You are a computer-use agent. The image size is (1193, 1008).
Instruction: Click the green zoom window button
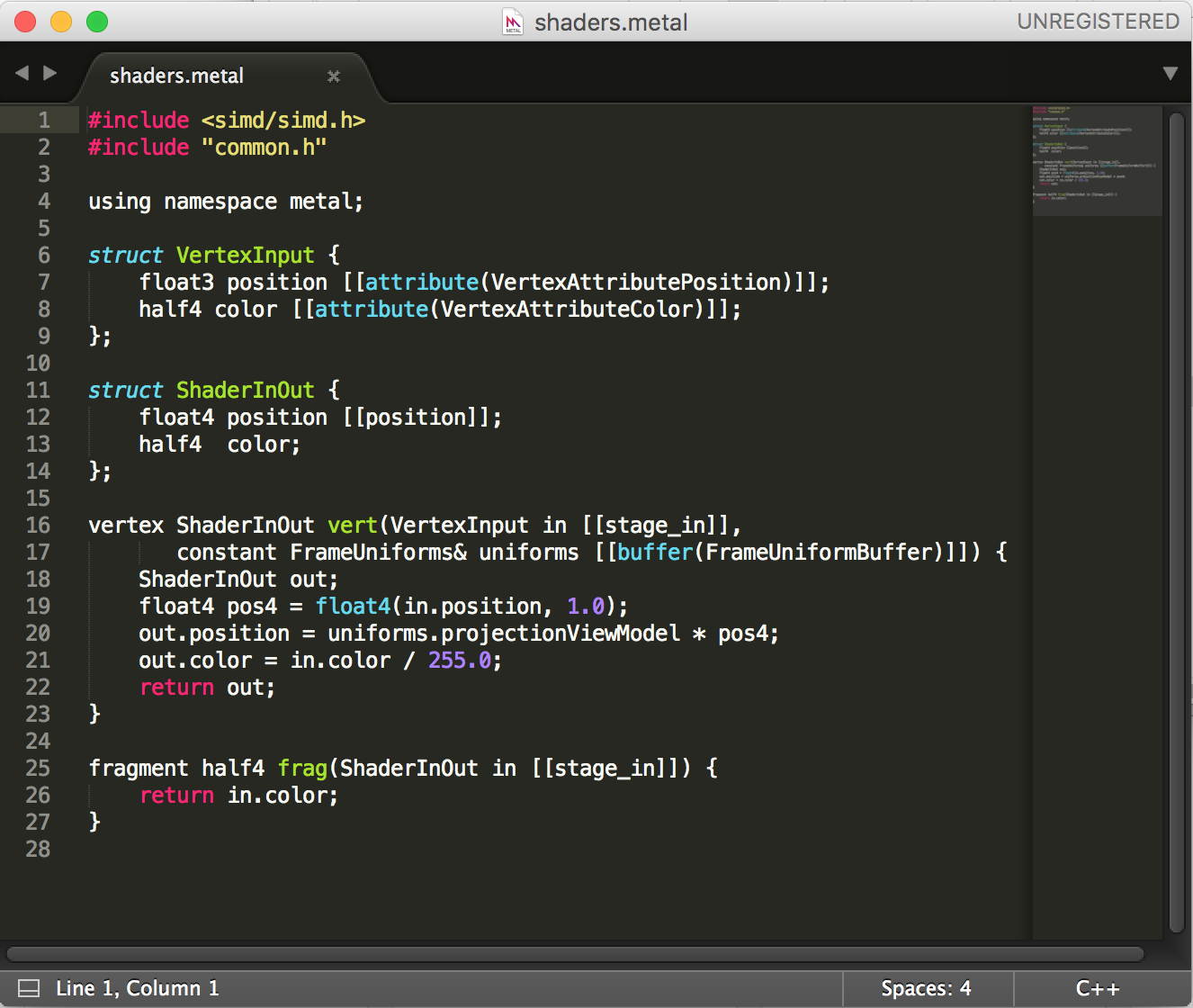97,22
